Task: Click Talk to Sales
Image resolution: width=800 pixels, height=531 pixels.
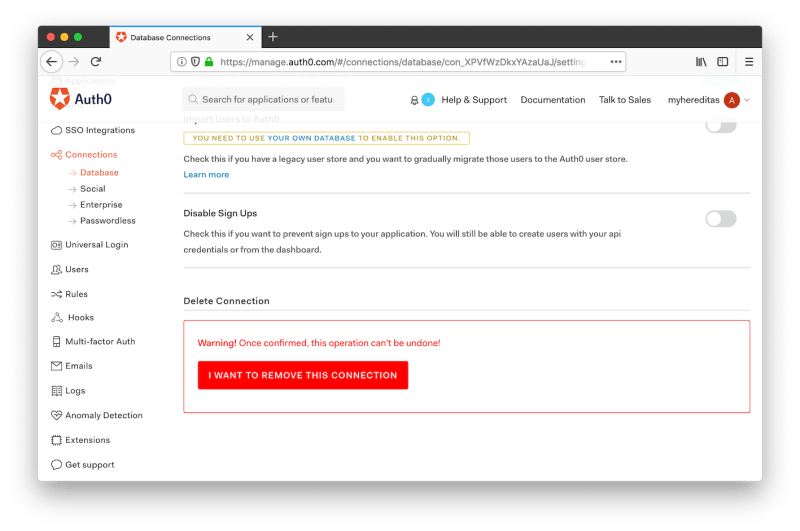Action: 624,100
